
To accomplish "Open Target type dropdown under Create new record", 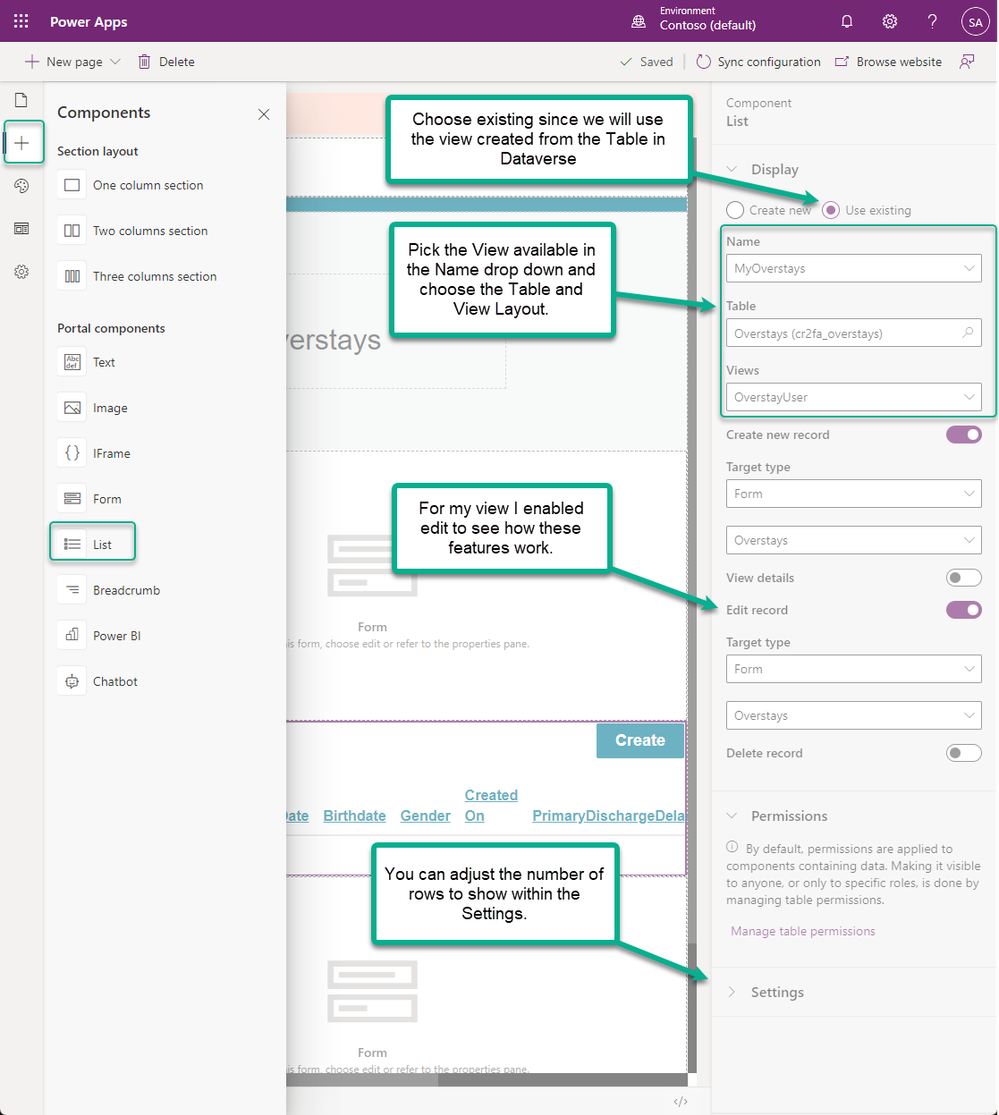I will [x=853, y=494].
